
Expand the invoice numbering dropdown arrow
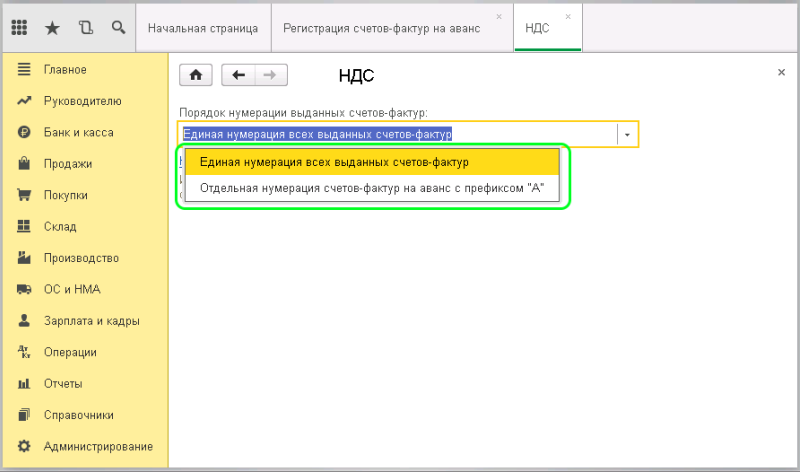[627, 135]
